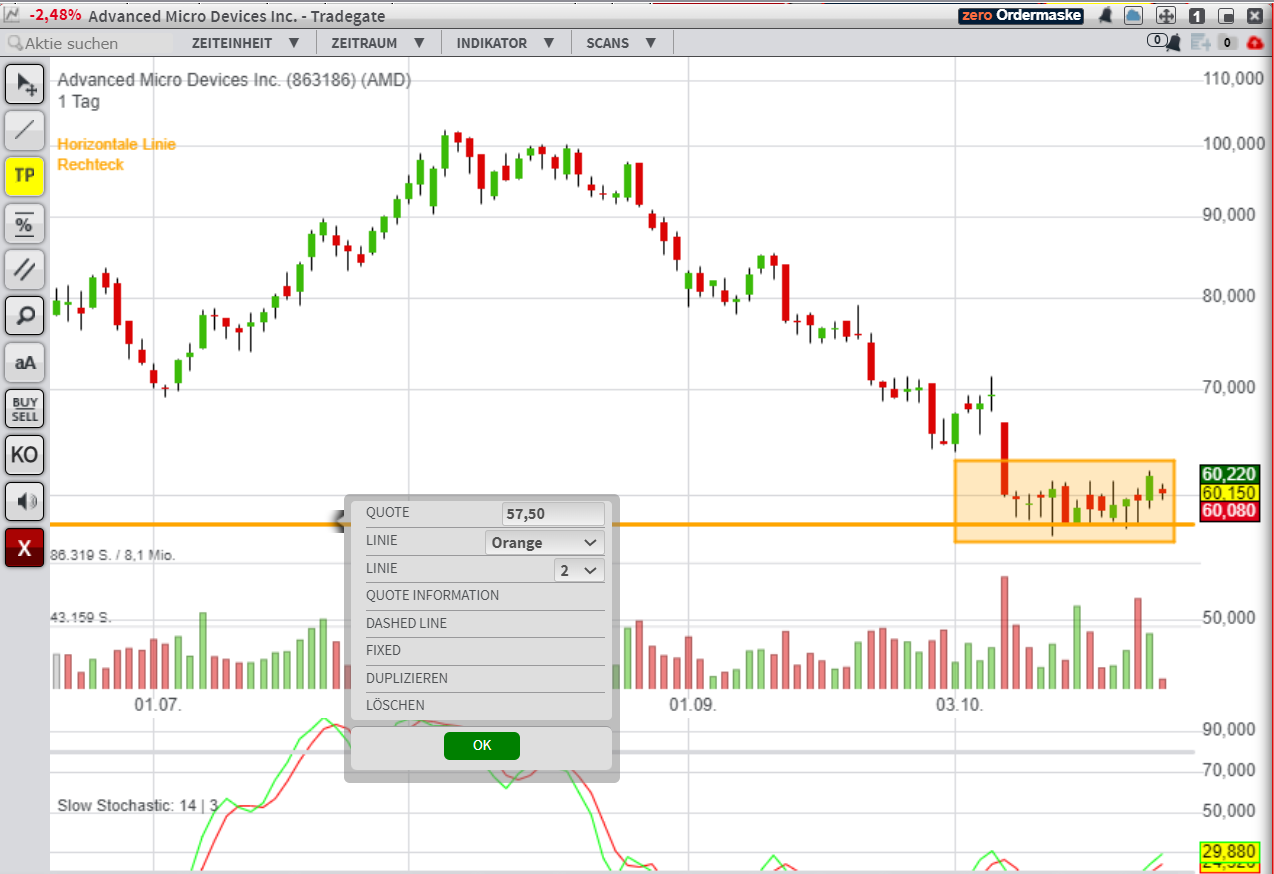Open the LINIE thickness dropdown showing 2
The height and width of the screenshot is (874, 1274).
click(x=579, y=570)
